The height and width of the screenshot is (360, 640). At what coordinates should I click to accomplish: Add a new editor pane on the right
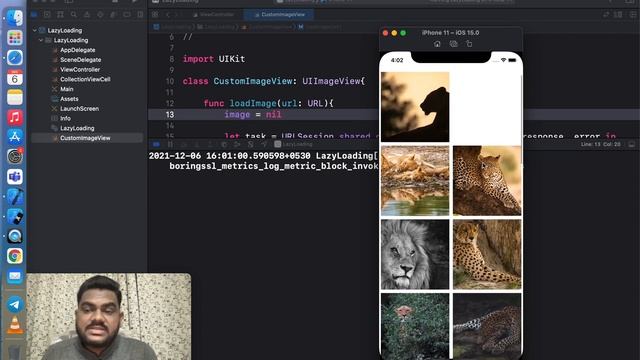pyautogui.click(x=633, y=15)
